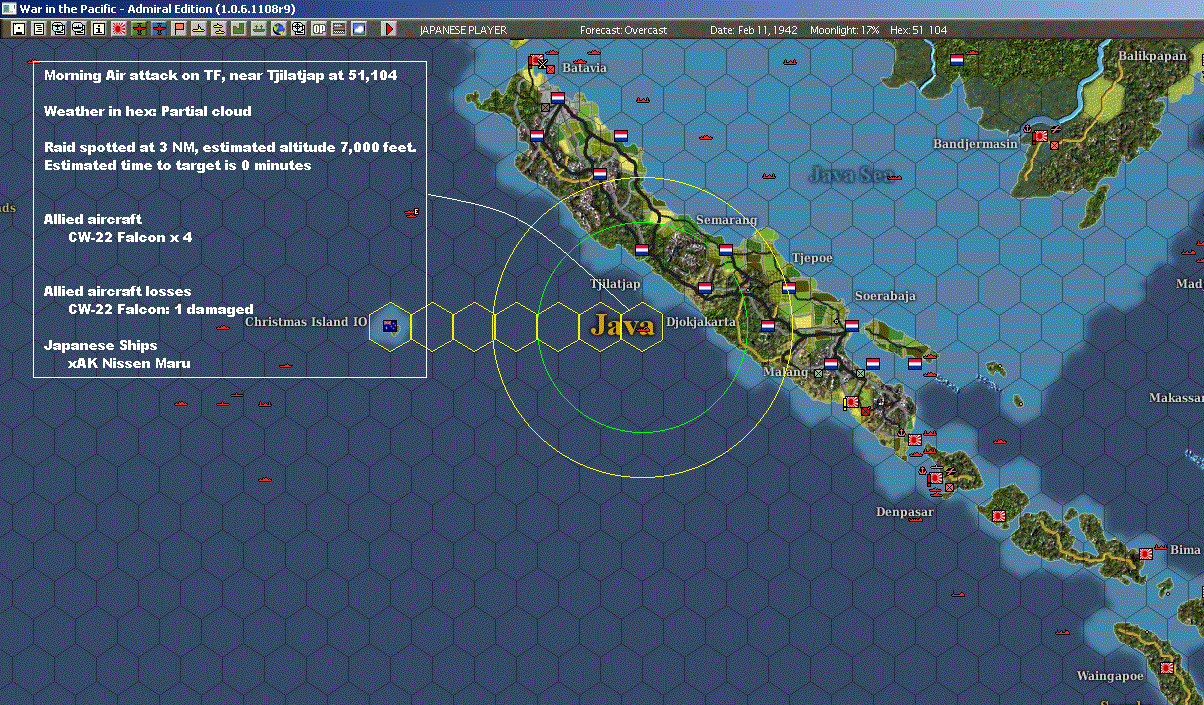
Task: Click the anchor icon at Bandjermasin
Action: [x=1027, y=128]
